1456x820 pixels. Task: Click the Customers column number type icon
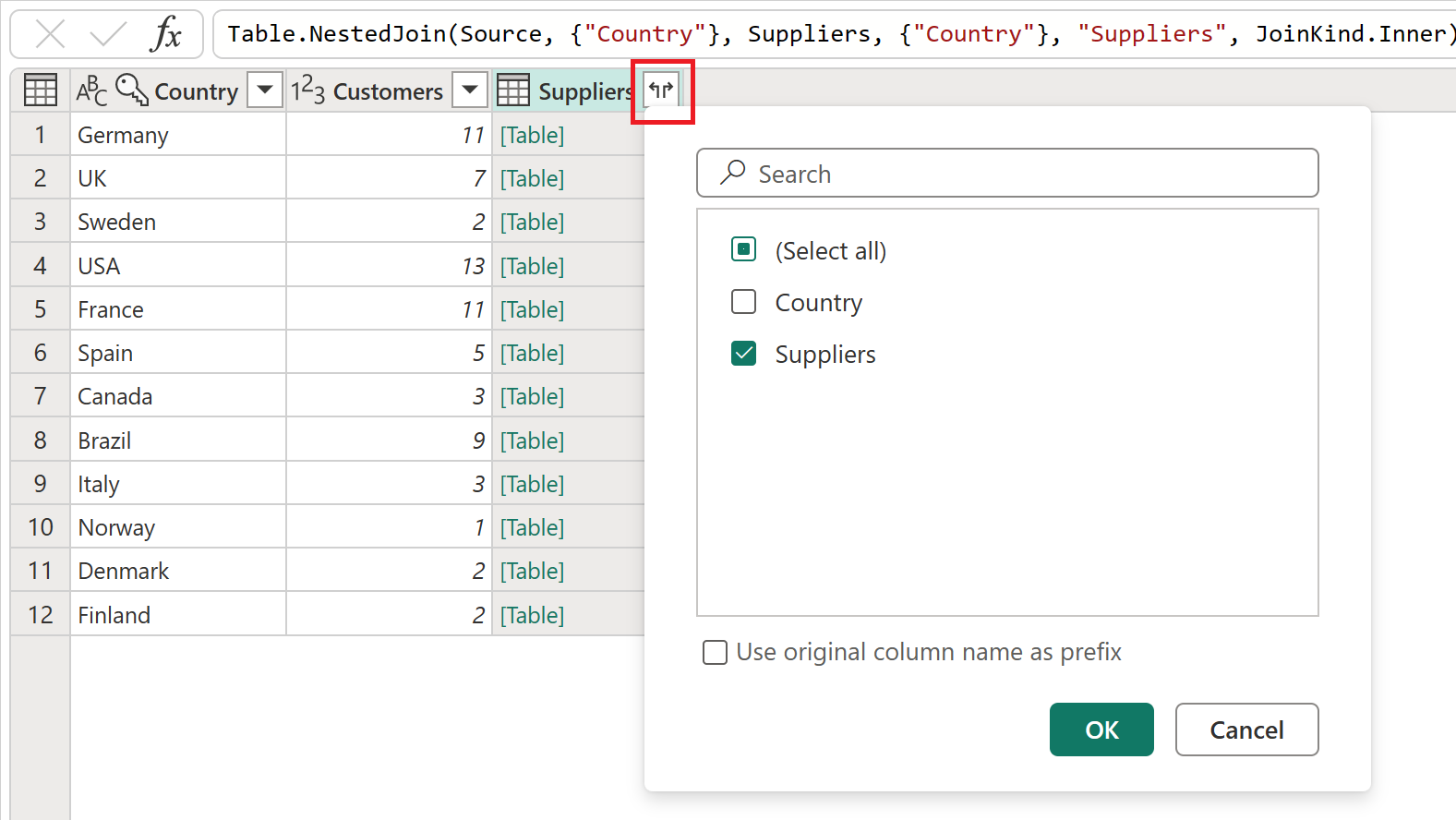[x=307, y=90]
